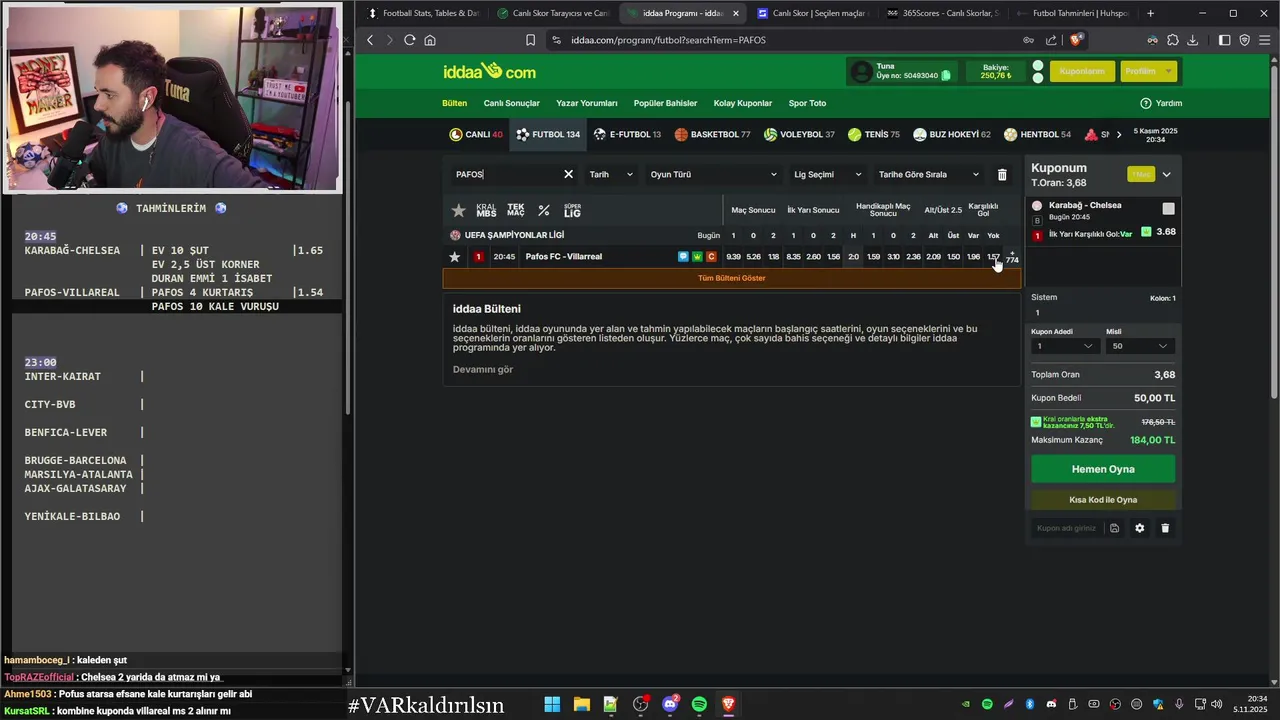Clear the PAFOS search with the X icon

pyautogui.click(x=568, y=174)
